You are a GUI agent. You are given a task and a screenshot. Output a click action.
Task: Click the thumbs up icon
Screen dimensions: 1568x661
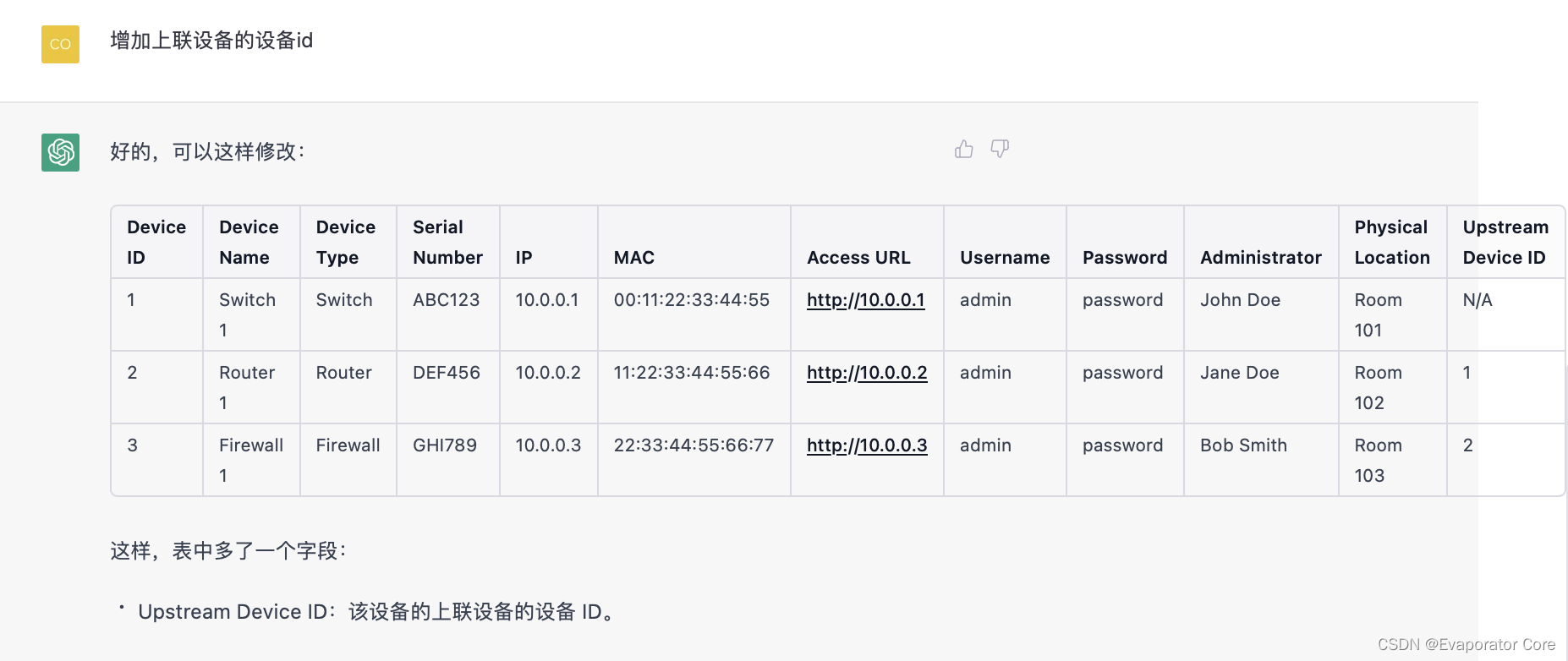coord(963,150)
